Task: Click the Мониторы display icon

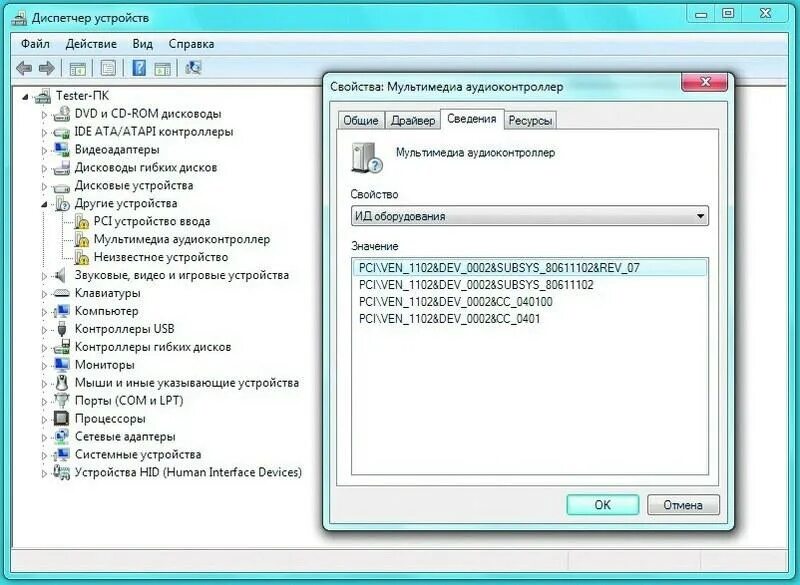Action: [62, 365]
